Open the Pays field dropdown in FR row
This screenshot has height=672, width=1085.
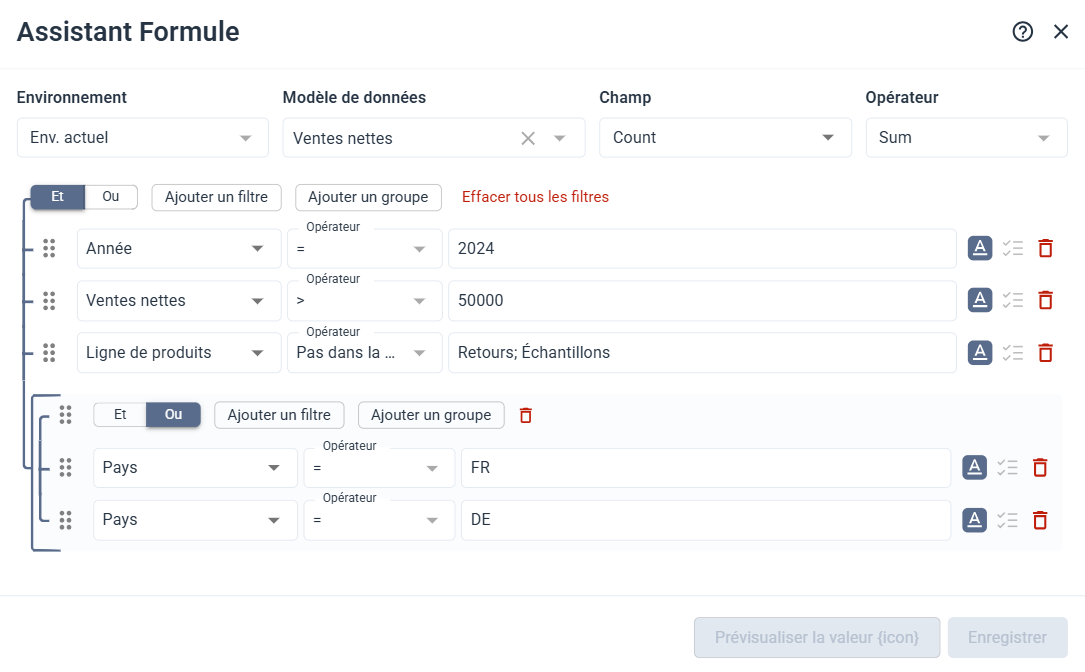(x=195, y=468)
